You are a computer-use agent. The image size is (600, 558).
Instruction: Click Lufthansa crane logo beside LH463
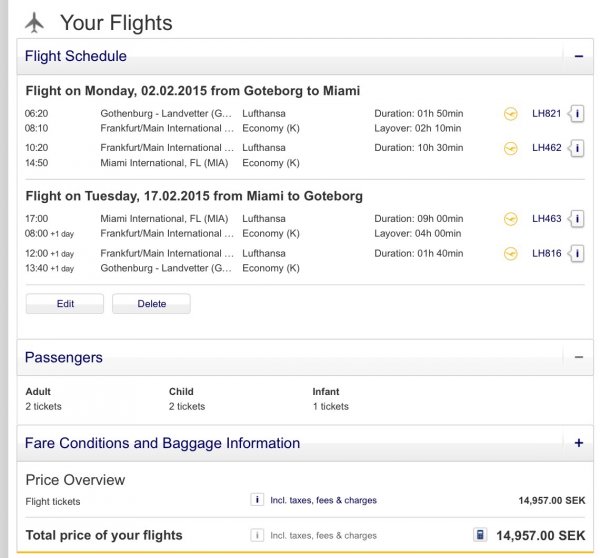click(x=510, y=219)
